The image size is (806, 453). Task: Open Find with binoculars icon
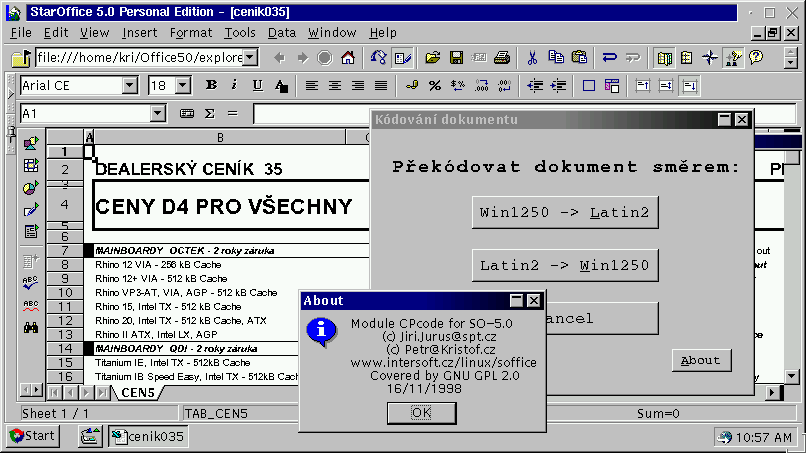point(31,328)
